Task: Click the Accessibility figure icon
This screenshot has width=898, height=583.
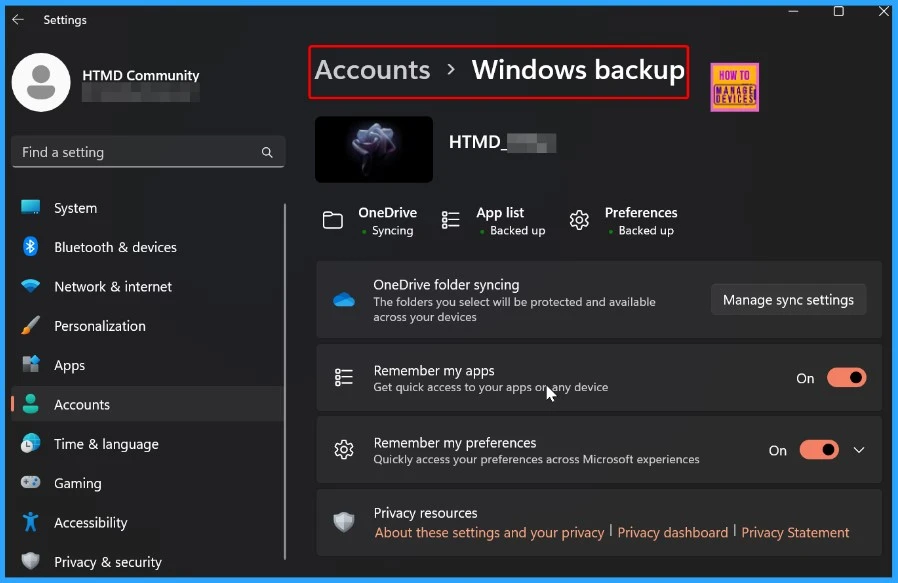Action: point(31,522)
